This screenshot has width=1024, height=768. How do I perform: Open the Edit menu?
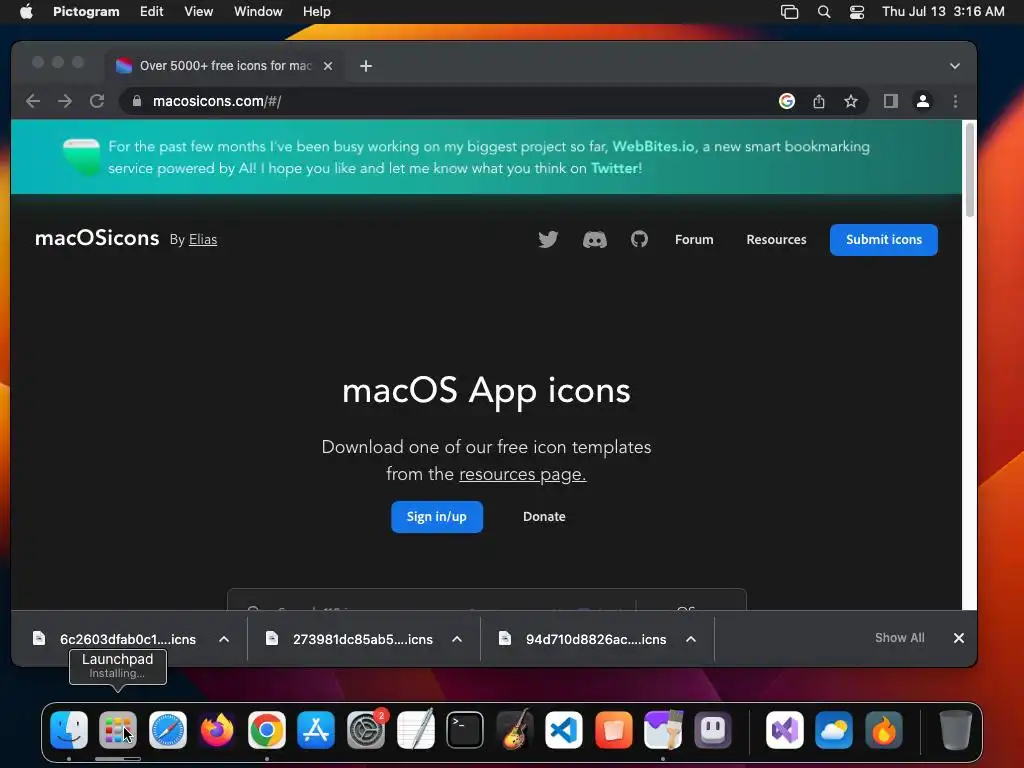pos(152,12)
